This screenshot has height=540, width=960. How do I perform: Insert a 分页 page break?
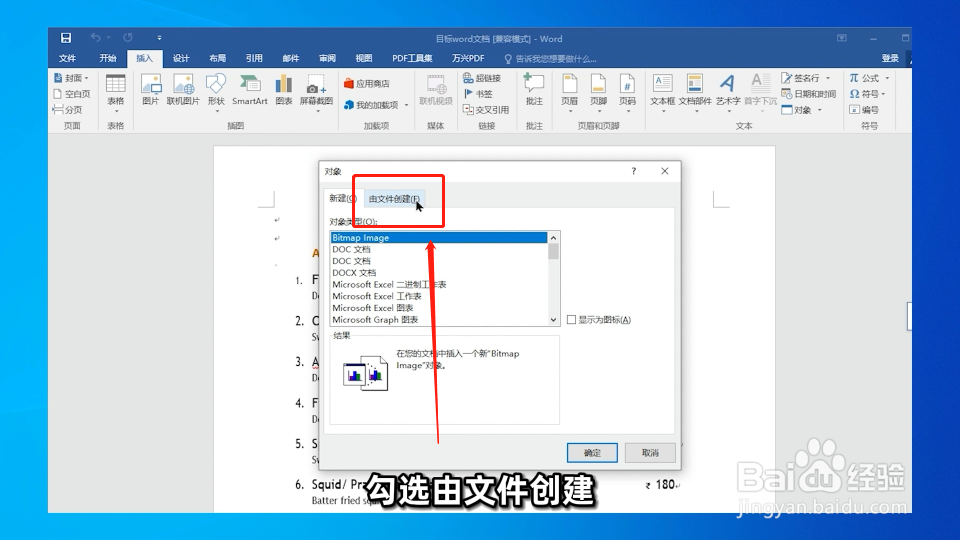point(67,110)
